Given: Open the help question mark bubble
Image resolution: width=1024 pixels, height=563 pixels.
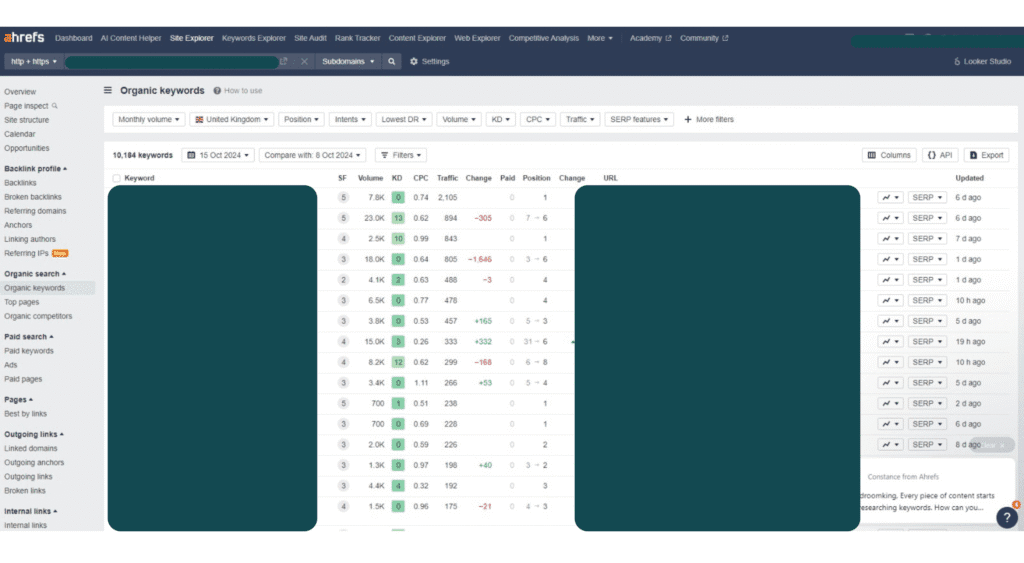Looking at the screenshot, I should pos(1006,517).
